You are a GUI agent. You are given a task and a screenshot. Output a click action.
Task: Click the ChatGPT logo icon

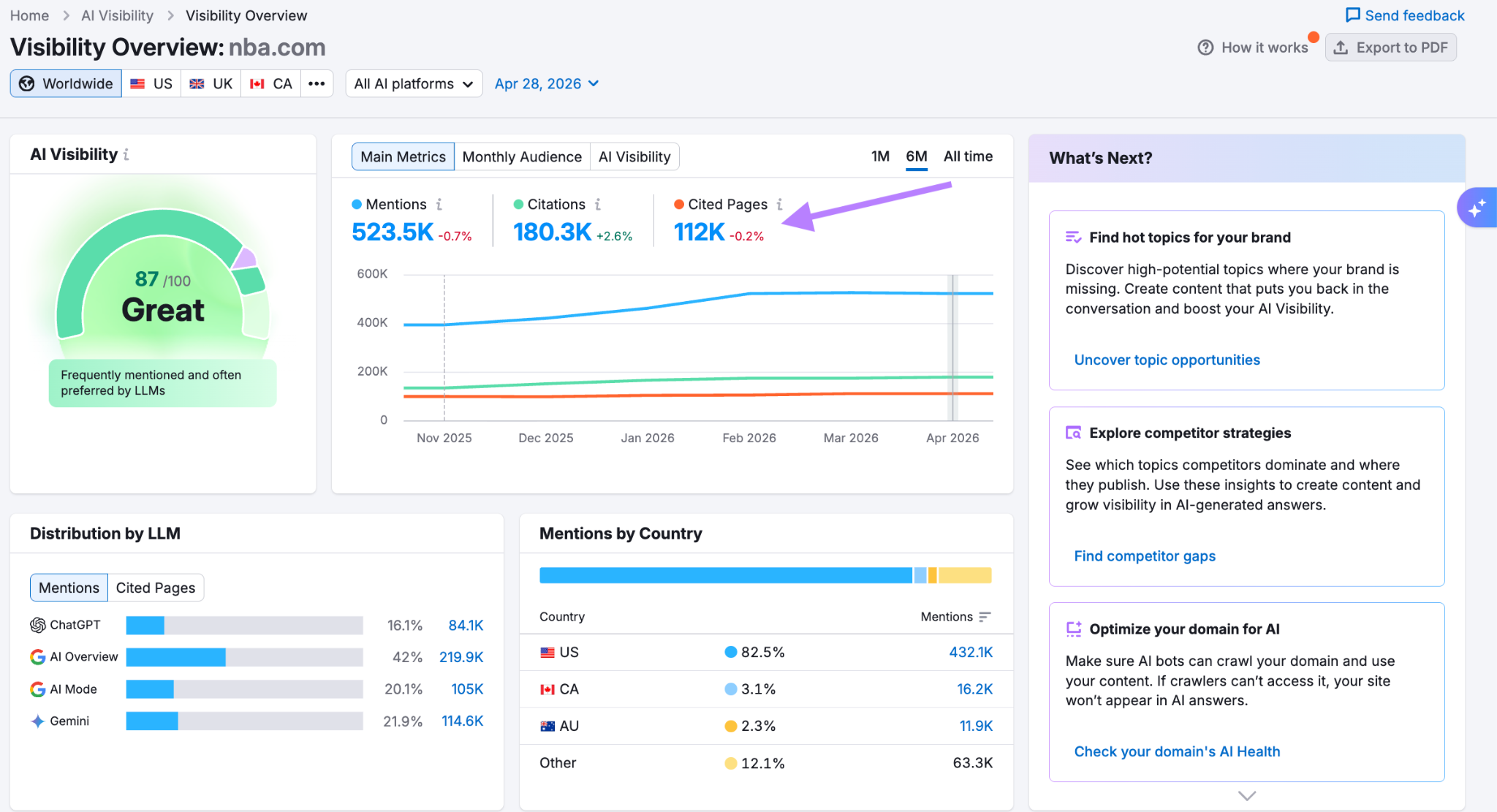[38, 625]
